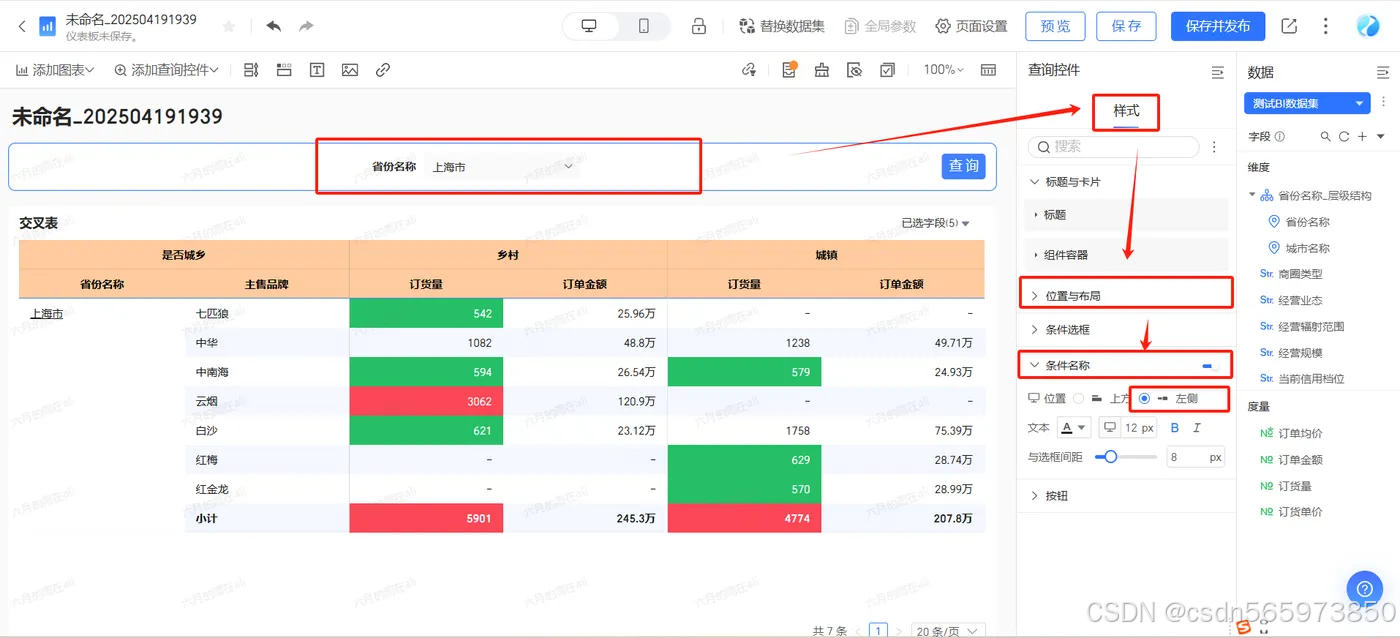Add a new field with plus icon
The width and height of the screenshot is (1400, 638).
point(1362,136)
